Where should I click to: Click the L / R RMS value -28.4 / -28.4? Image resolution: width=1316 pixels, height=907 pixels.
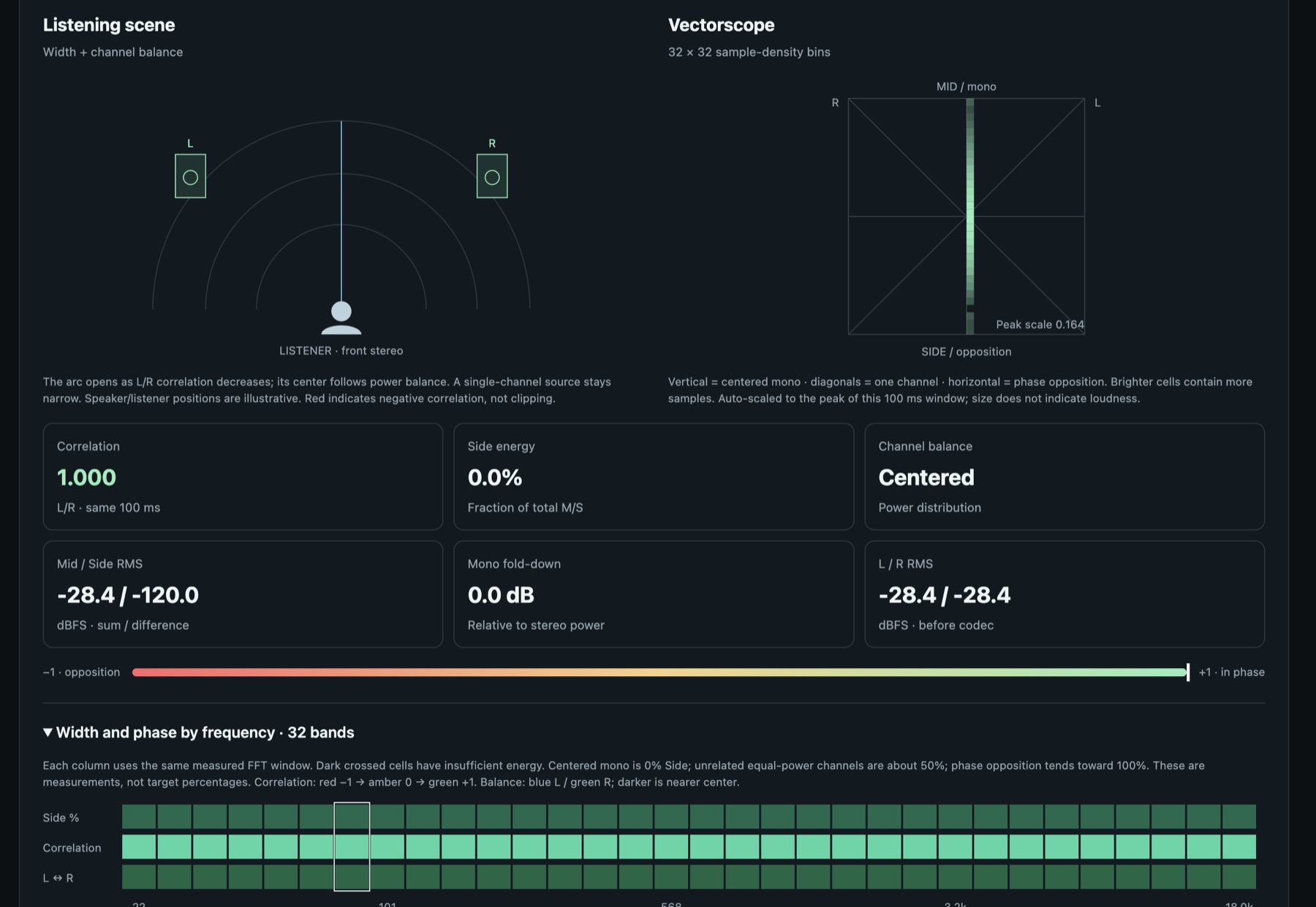[945, 595]
